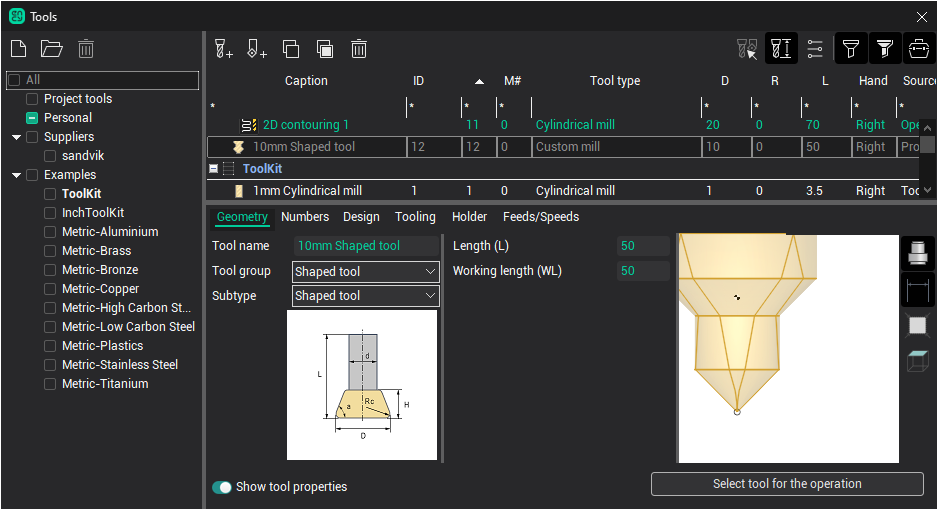The height and width of the screenshot is (510, 938).
Task: Click the new tool library document icon
Action: pyautogui.click(x=18, y=48)
